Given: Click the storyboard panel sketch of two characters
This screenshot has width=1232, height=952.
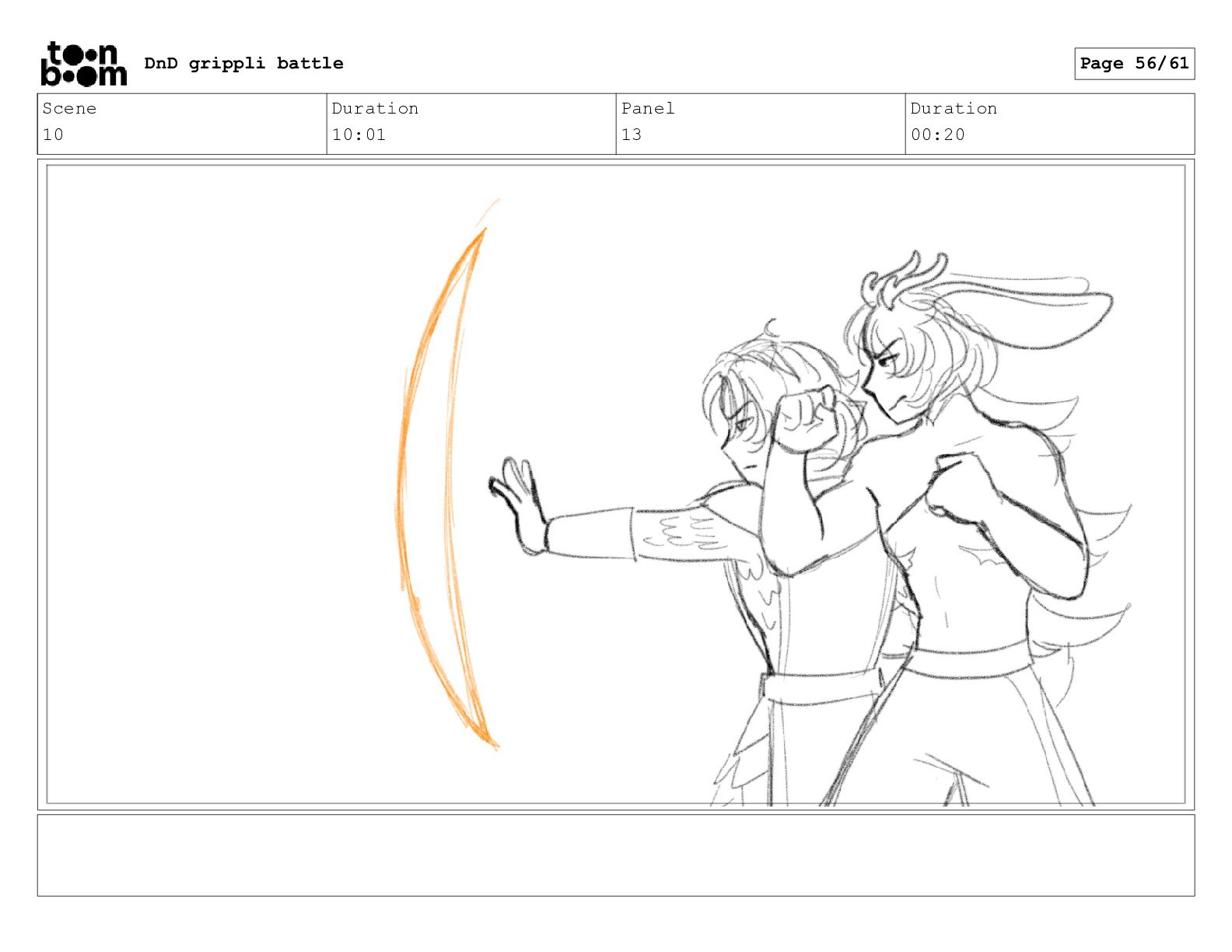Looking at the screenshot, I should [616, 485].
